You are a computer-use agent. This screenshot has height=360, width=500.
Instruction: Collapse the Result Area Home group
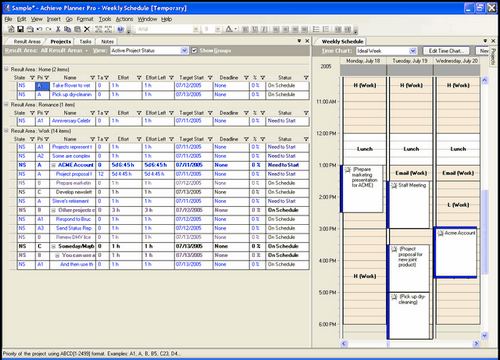click(x=6, y=69)
